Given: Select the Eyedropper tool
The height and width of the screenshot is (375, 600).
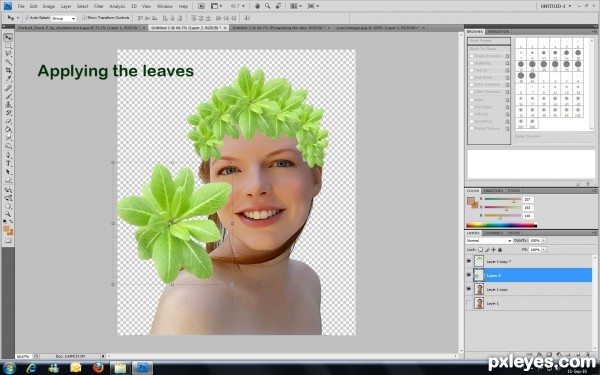Looking at the screenshot, I should 8,79.
